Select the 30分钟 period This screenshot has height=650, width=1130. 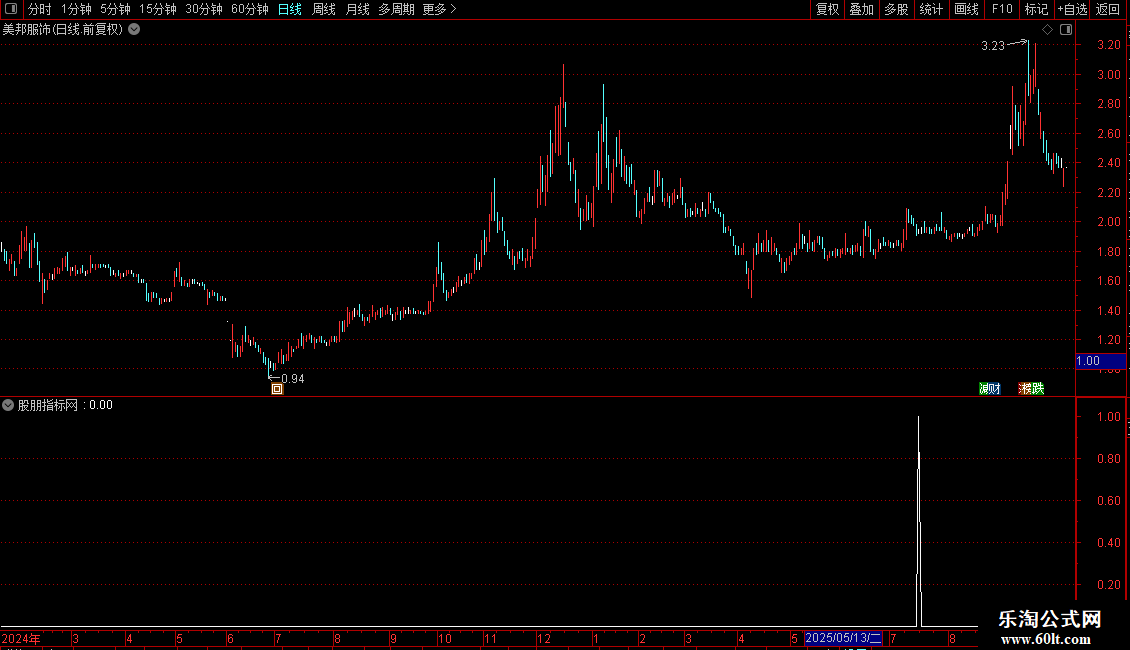point(203,9)
